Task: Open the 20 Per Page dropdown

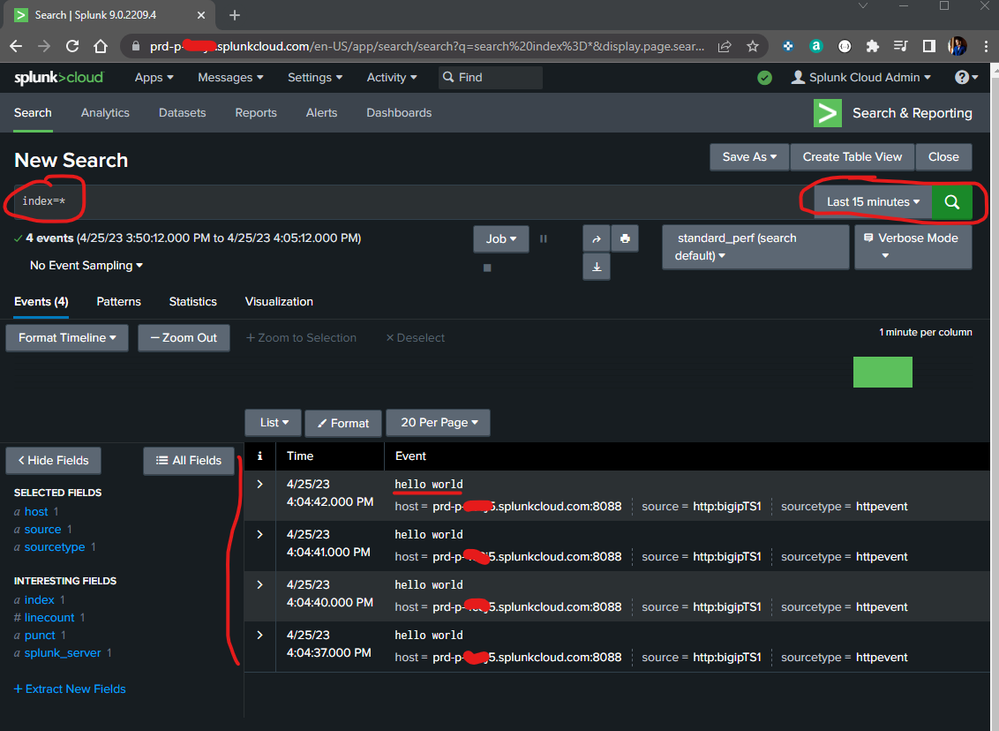Action: coord(438,423)
